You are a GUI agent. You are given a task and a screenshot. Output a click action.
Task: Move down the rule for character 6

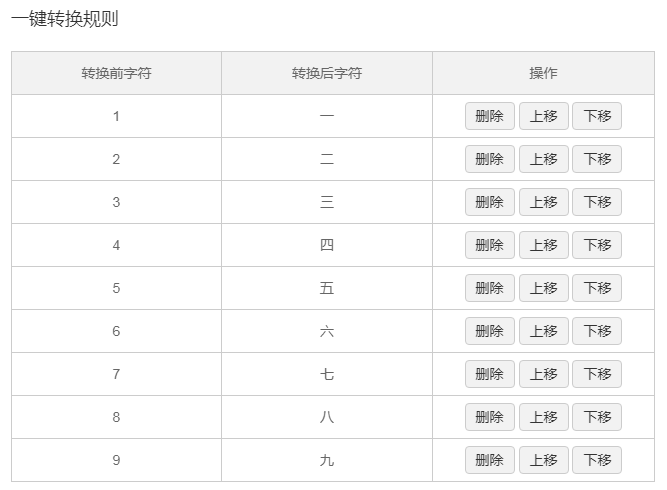597,331
